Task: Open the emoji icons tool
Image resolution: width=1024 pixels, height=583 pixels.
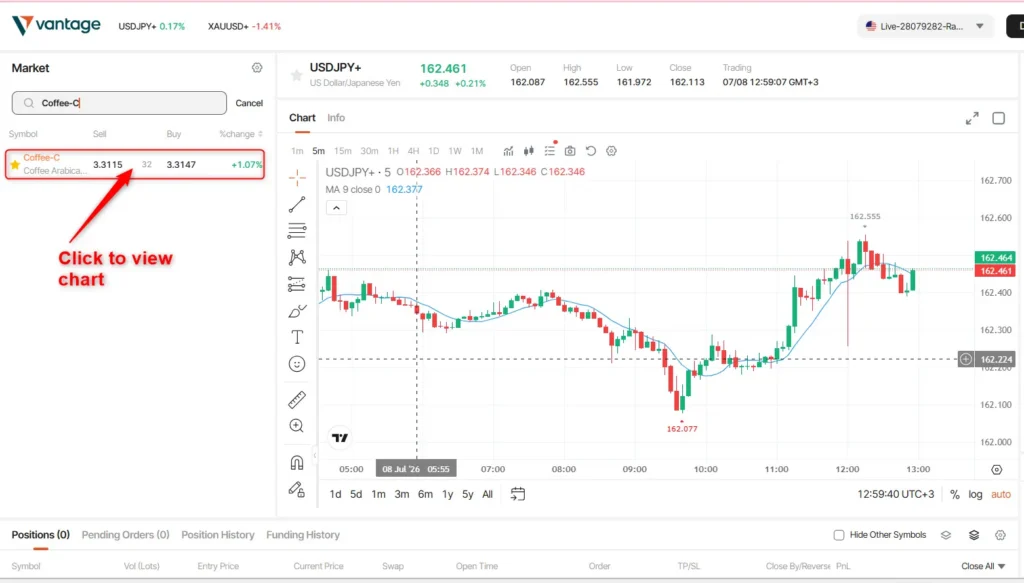Action: [x=297, y=364]
